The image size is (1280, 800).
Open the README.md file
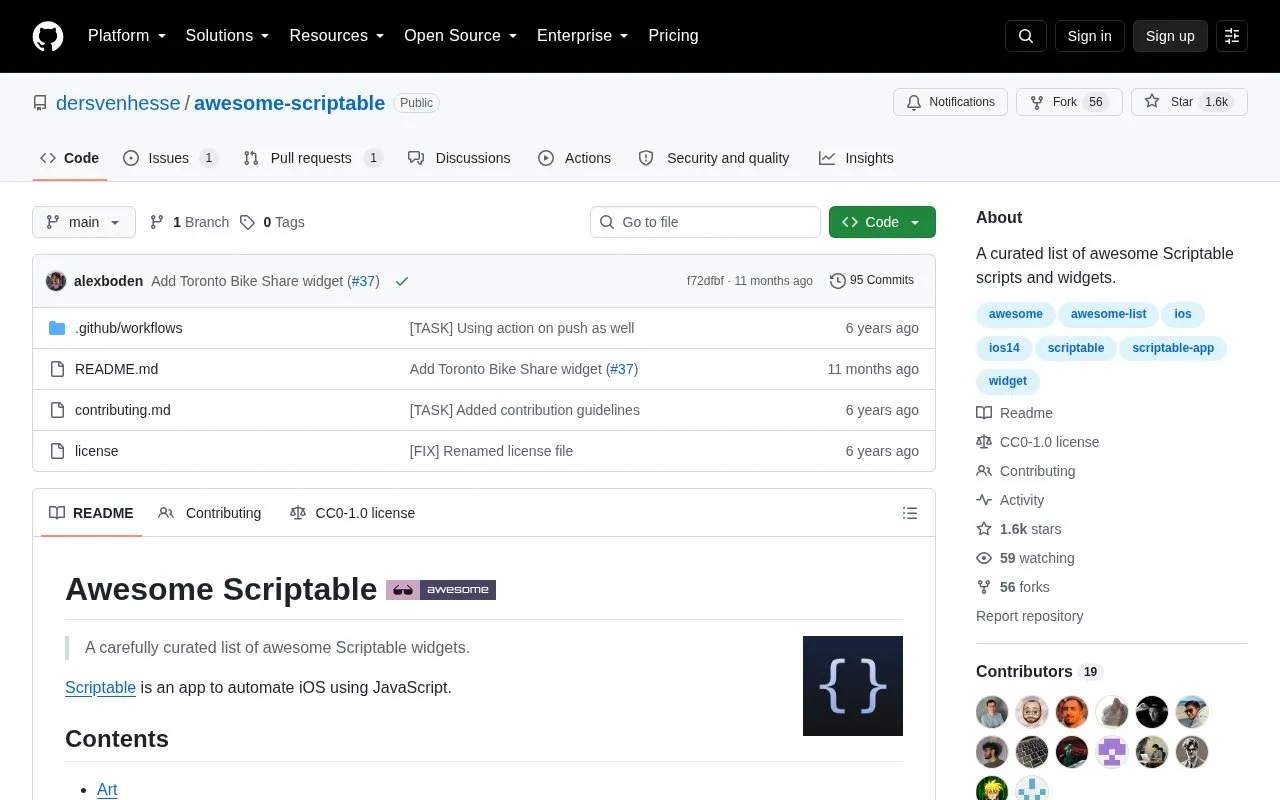pyautogui.click(x=116, y=369)
